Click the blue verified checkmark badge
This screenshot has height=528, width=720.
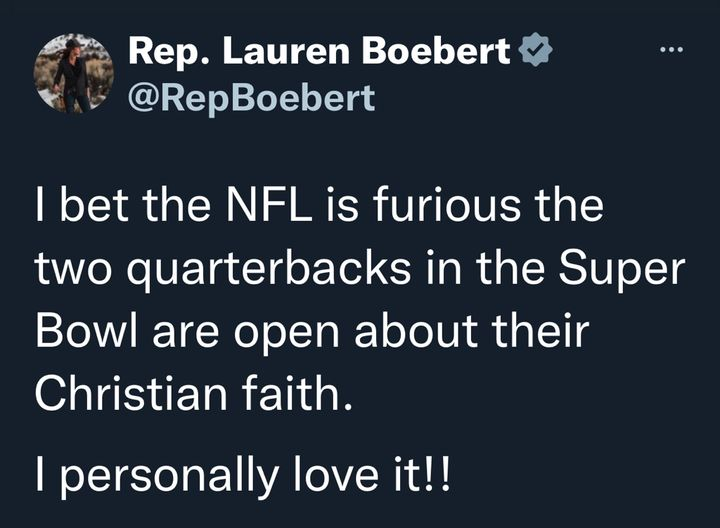pyautogui.click(x=535, y=50)
